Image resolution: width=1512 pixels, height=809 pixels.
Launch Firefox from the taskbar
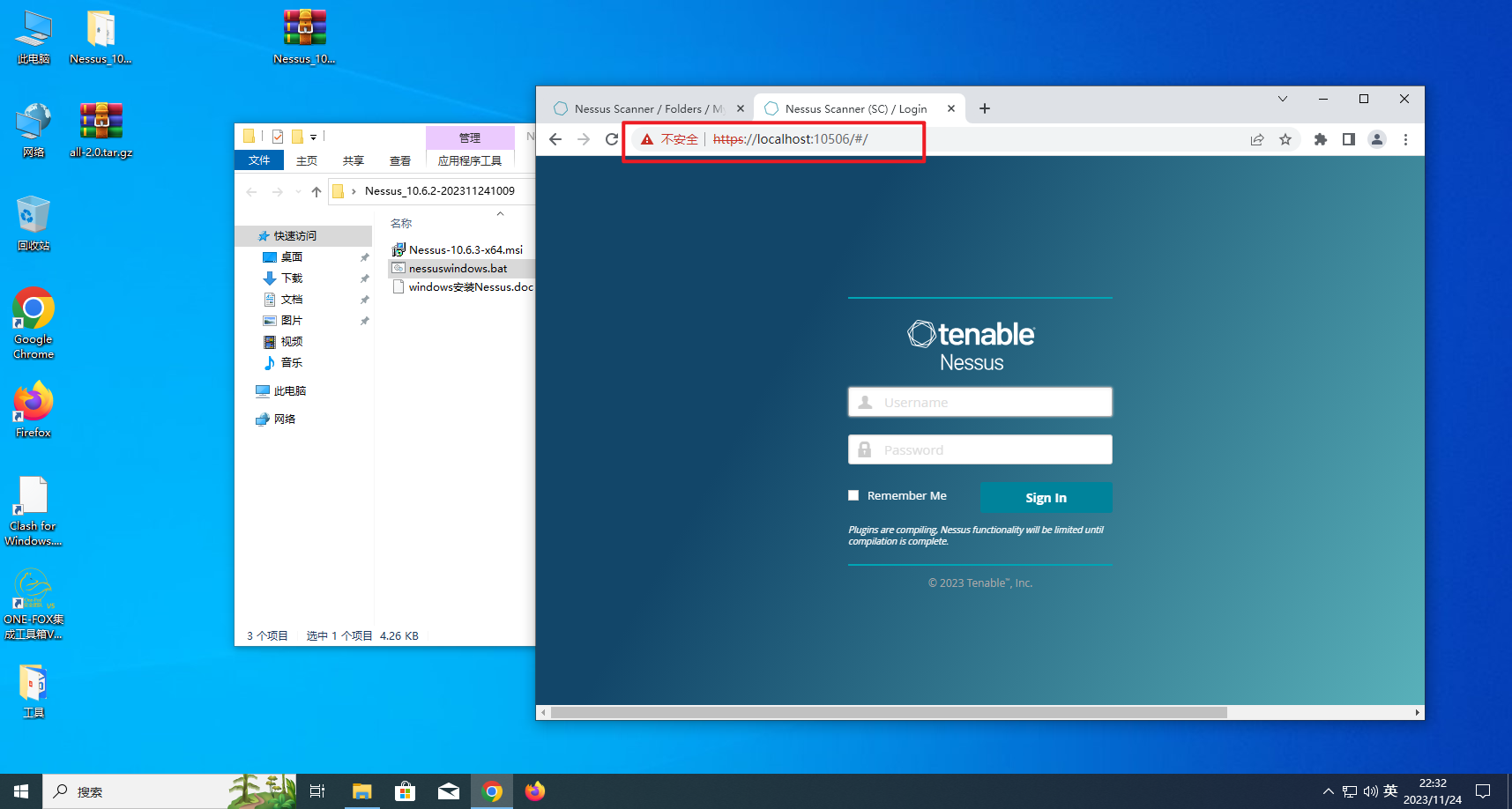pos(534,790)
